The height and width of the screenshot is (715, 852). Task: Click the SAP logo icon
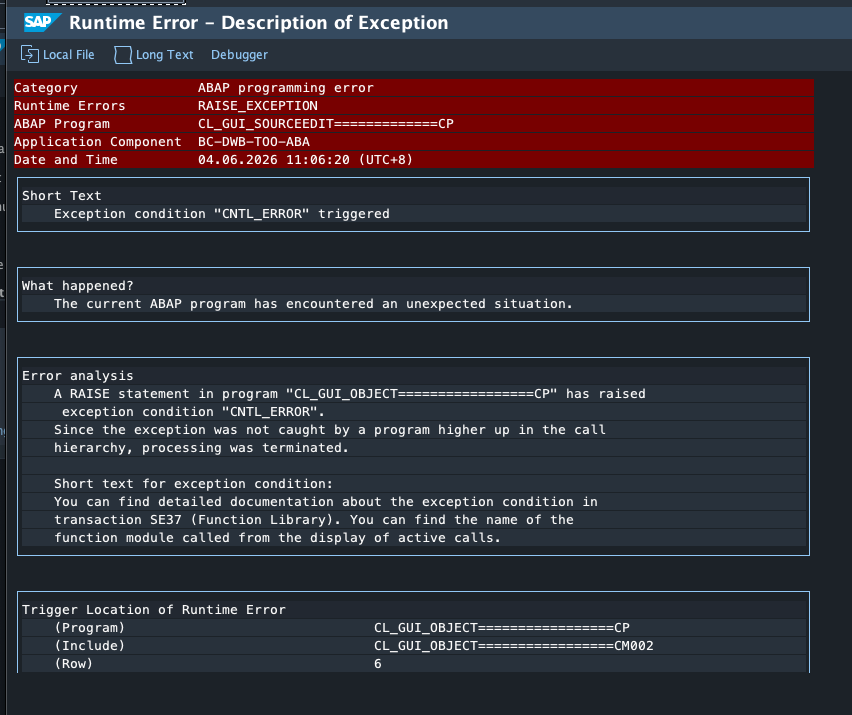[42, 22]
